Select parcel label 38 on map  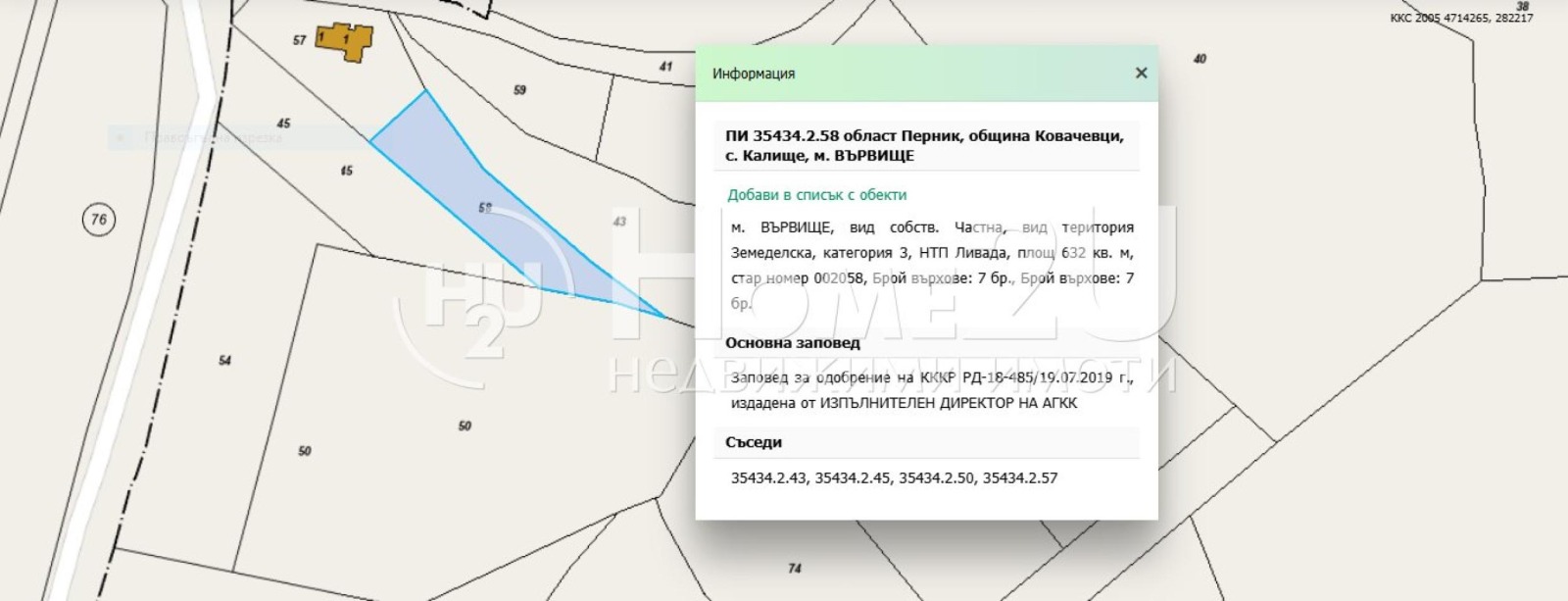pos(1522,6)
